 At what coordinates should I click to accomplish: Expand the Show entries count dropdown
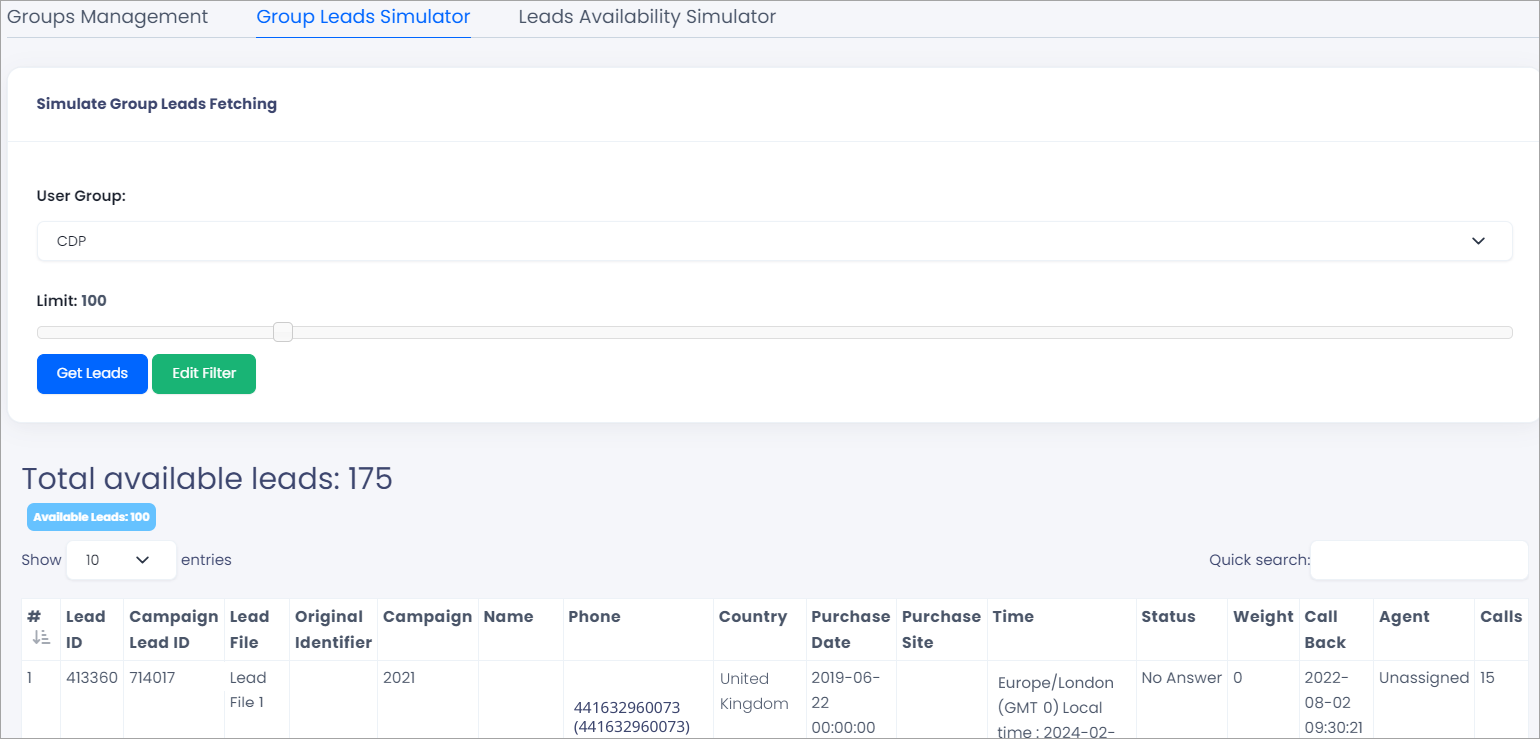click(x=121, y=560)
